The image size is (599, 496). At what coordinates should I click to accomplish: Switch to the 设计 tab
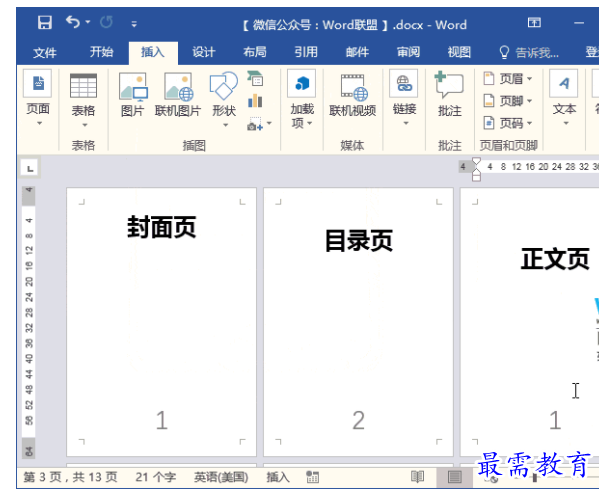point(204,52)
